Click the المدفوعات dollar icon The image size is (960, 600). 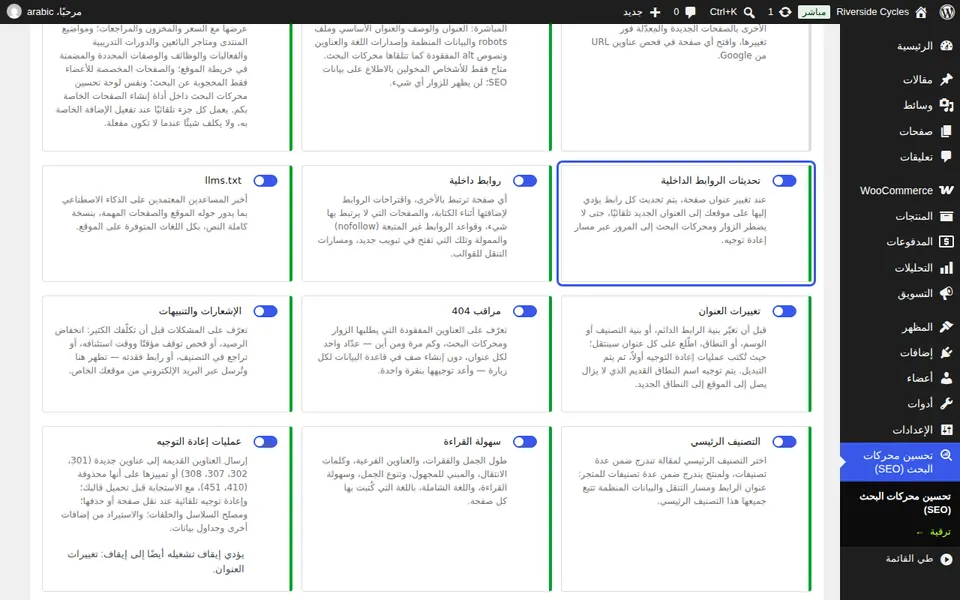click(x=947, y=242)
